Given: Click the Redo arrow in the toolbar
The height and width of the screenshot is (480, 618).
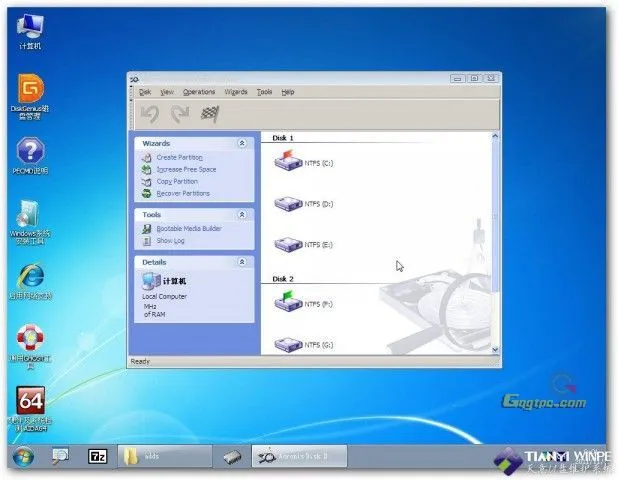Looking at the screenshot, I should (179, 113).
